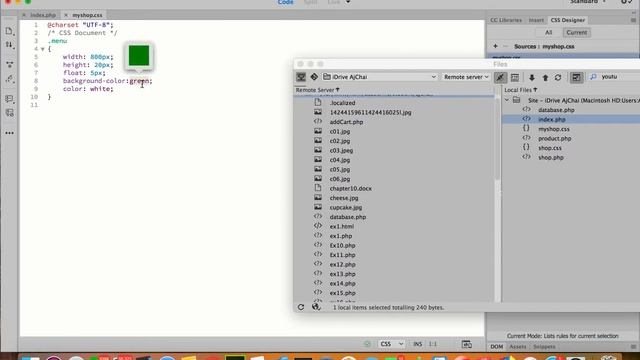This screenshot has height=360, width=640.
Task: Click Get files down arrow in Files panel
Action: [531, 77]
